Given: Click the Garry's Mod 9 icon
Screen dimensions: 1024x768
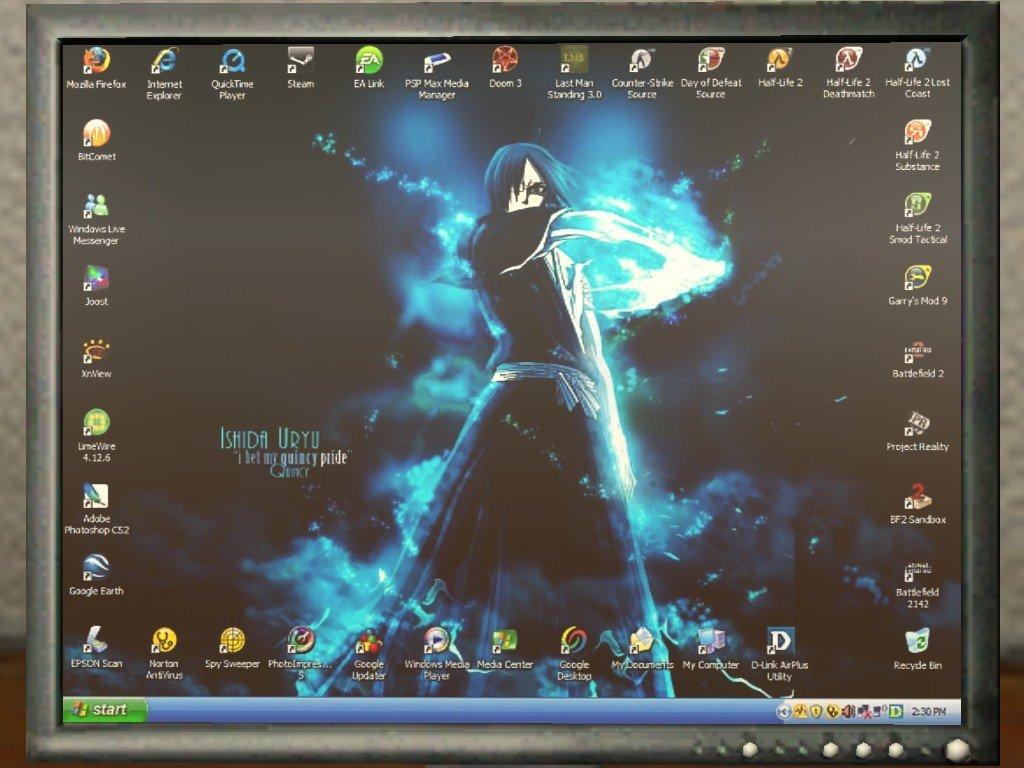Looking at the screenshot, I should click(x=918, y=279).
